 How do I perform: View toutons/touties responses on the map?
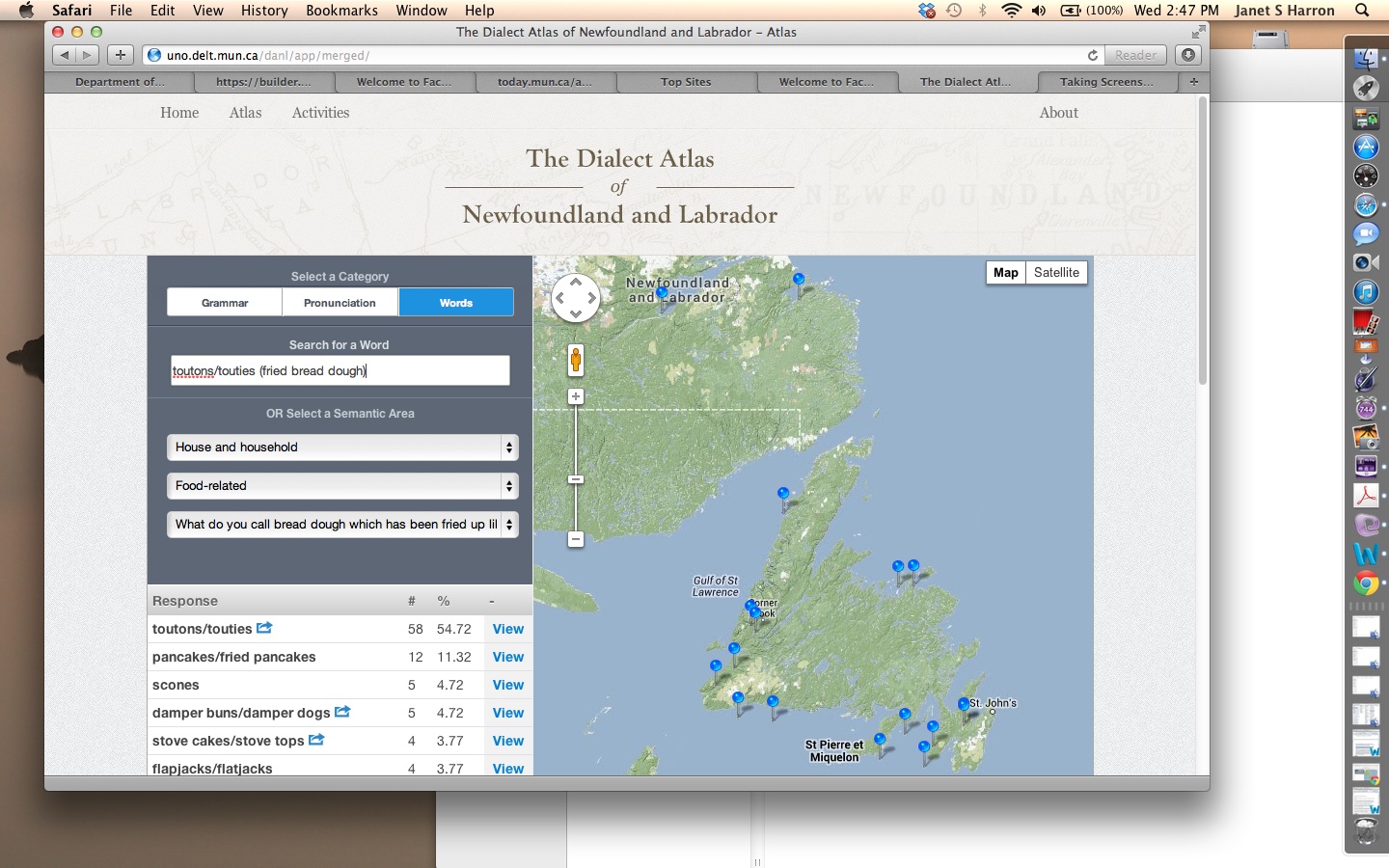[508, 629]
